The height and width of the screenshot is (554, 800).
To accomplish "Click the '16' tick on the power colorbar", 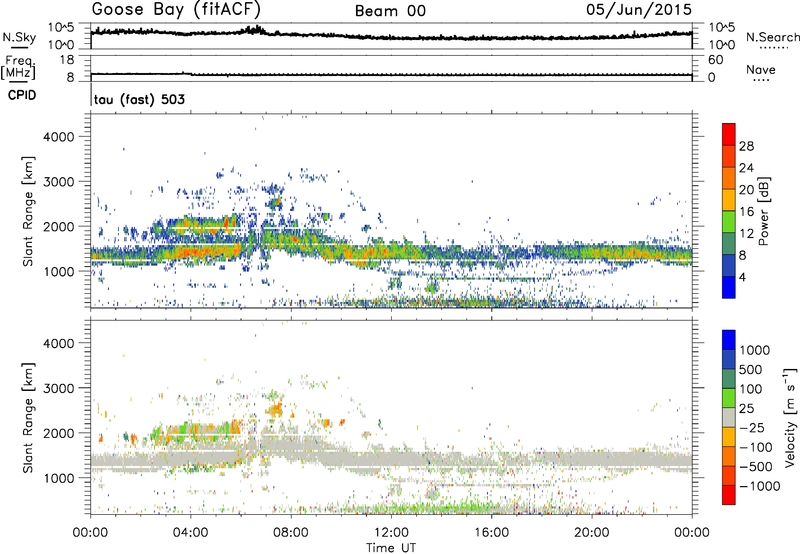I will tap(746, 212).
